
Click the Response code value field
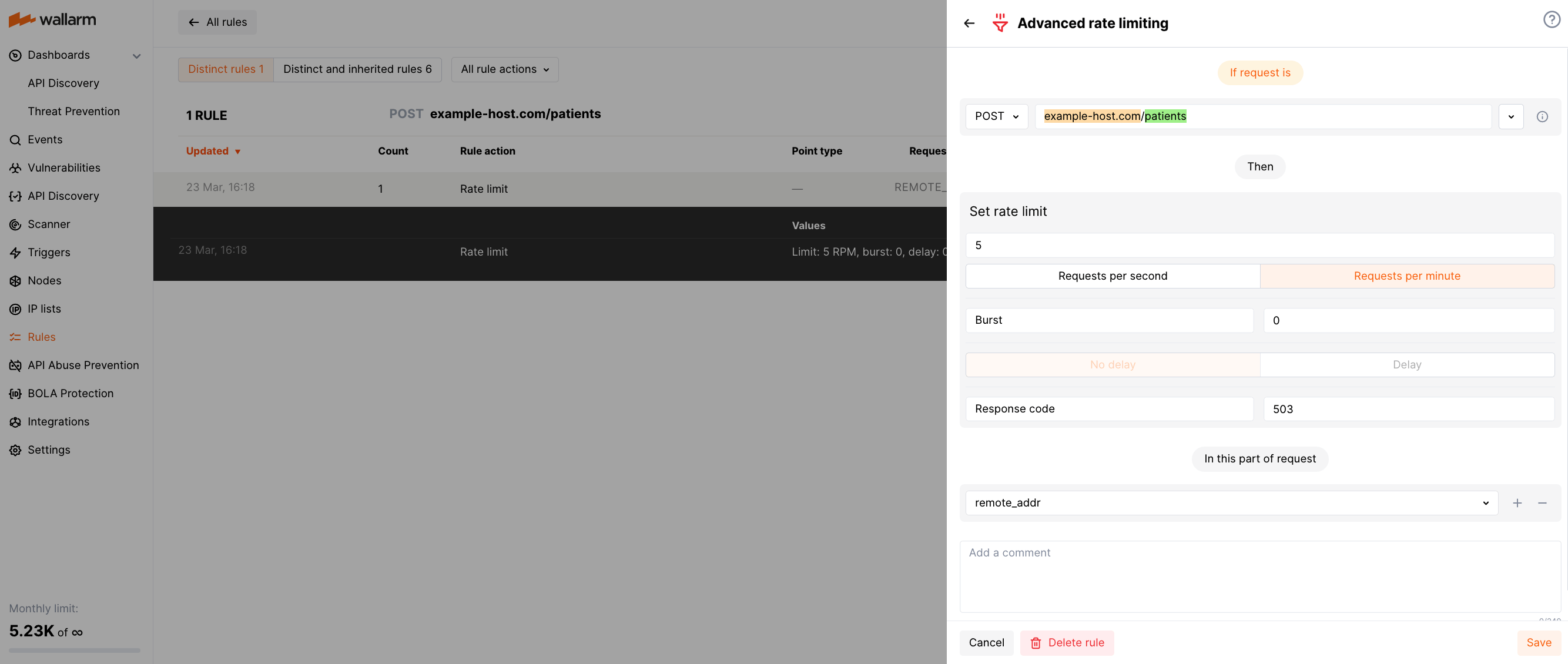(1408, 409)
